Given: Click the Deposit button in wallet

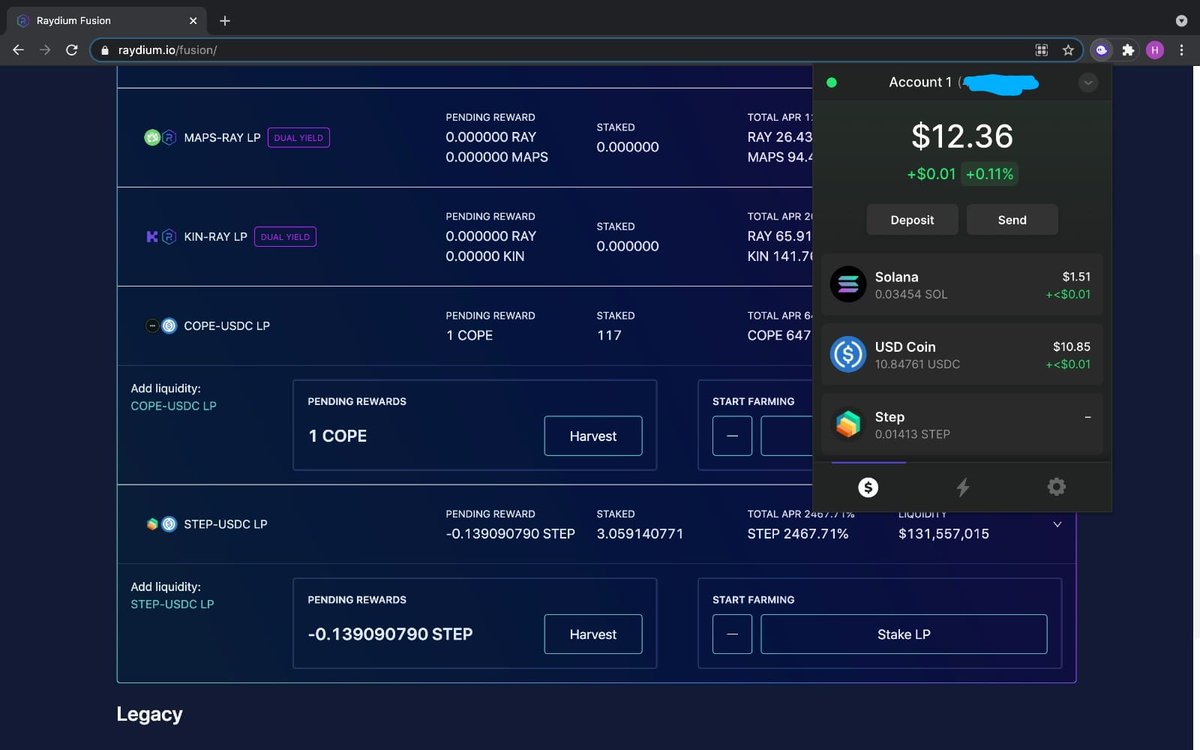Looking at the screenshot, I should click(912, 220).
